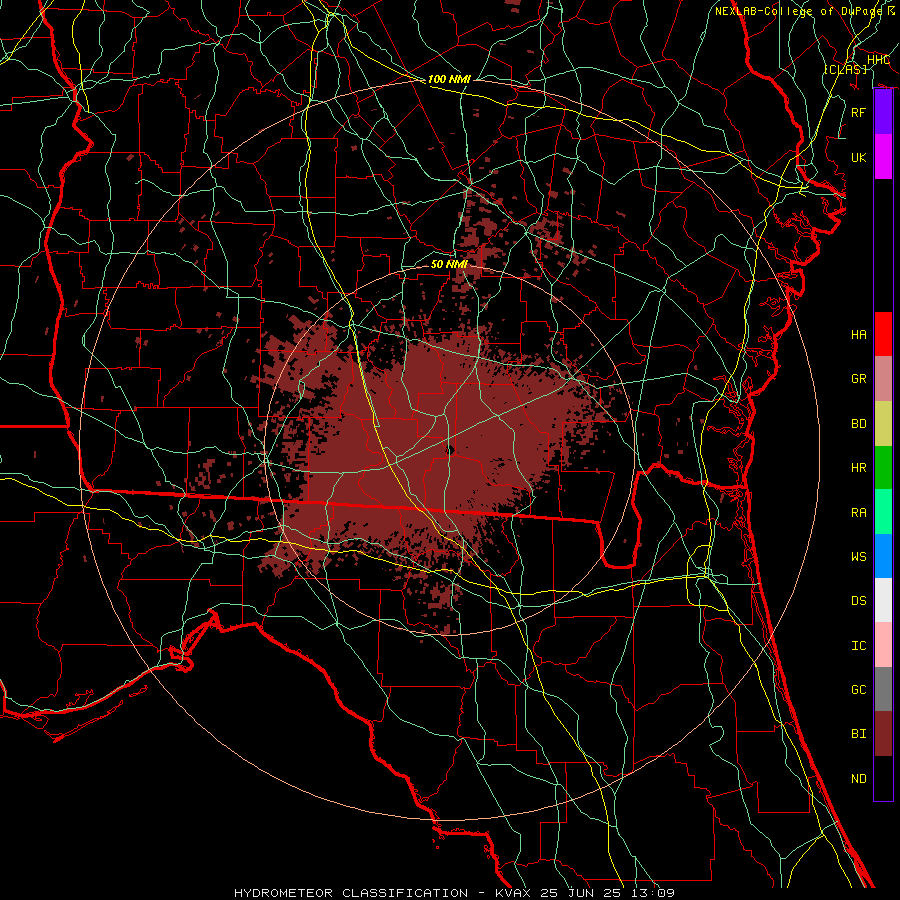Click the GR legend label
900x900 pixels.
coord(858,379)
